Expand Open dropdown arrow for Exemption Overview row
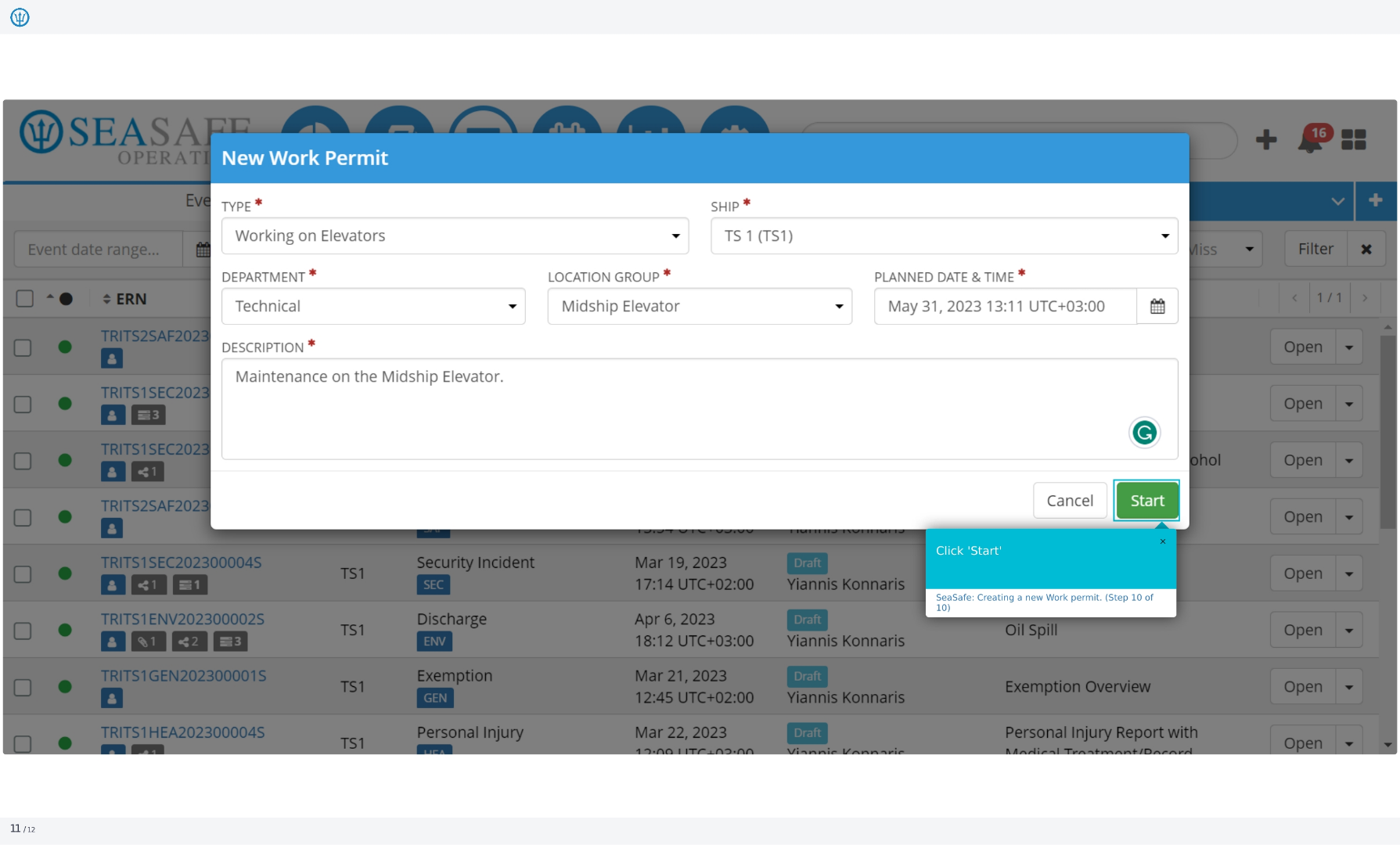Screen dimensions: 1400x845 coord(1349,686)
